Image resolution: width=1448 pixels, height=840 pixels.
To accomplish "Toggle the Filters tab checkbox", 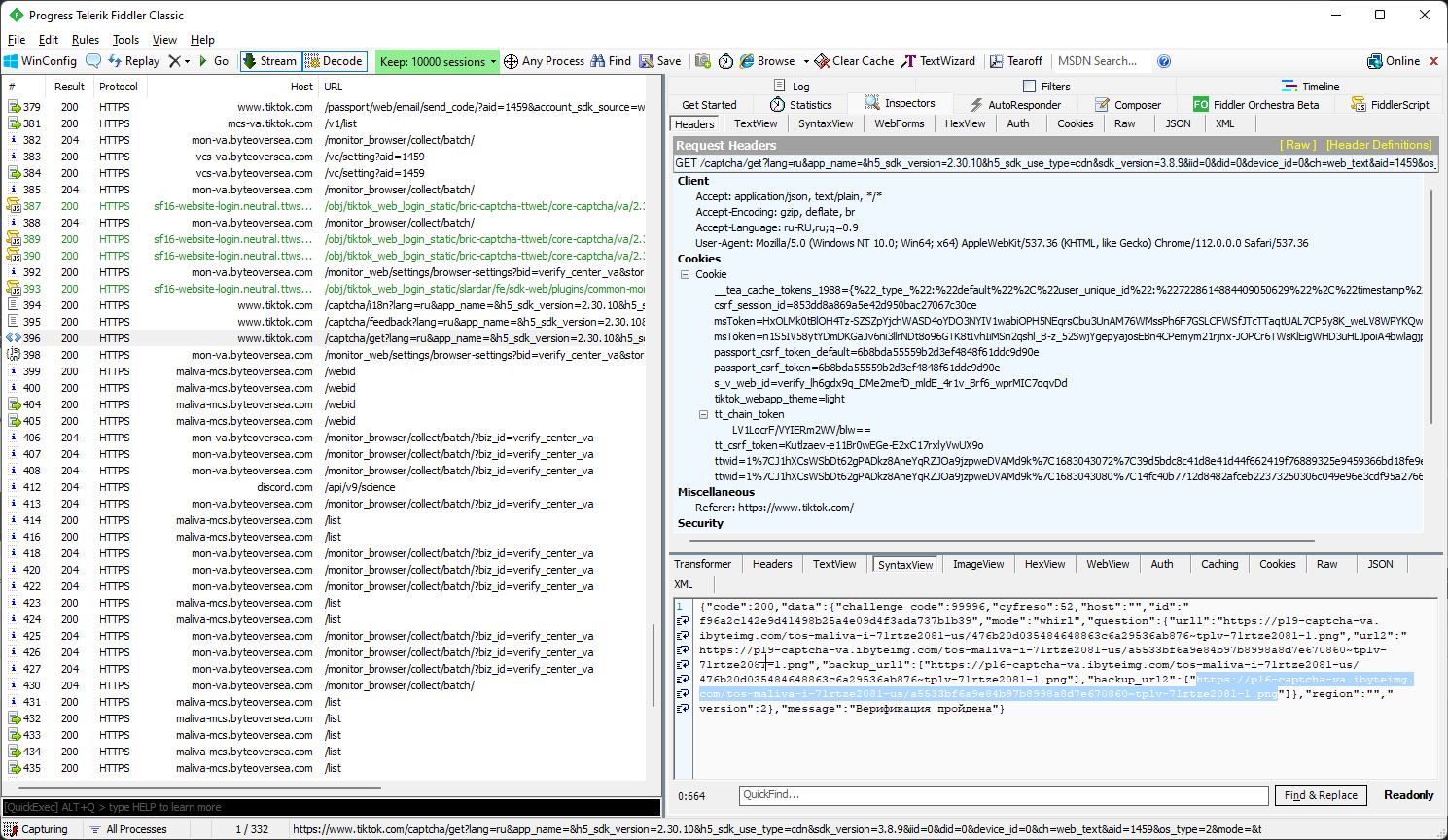I will [x=1030, y=87].
